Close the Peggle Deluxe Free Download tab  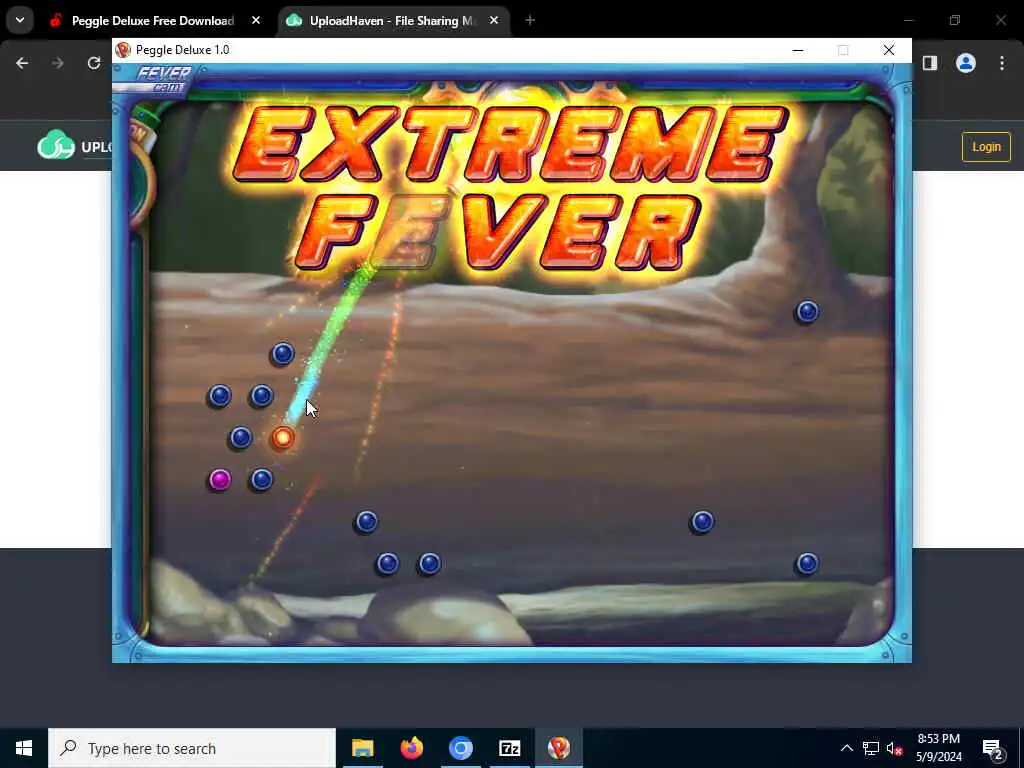pos(256,21)
